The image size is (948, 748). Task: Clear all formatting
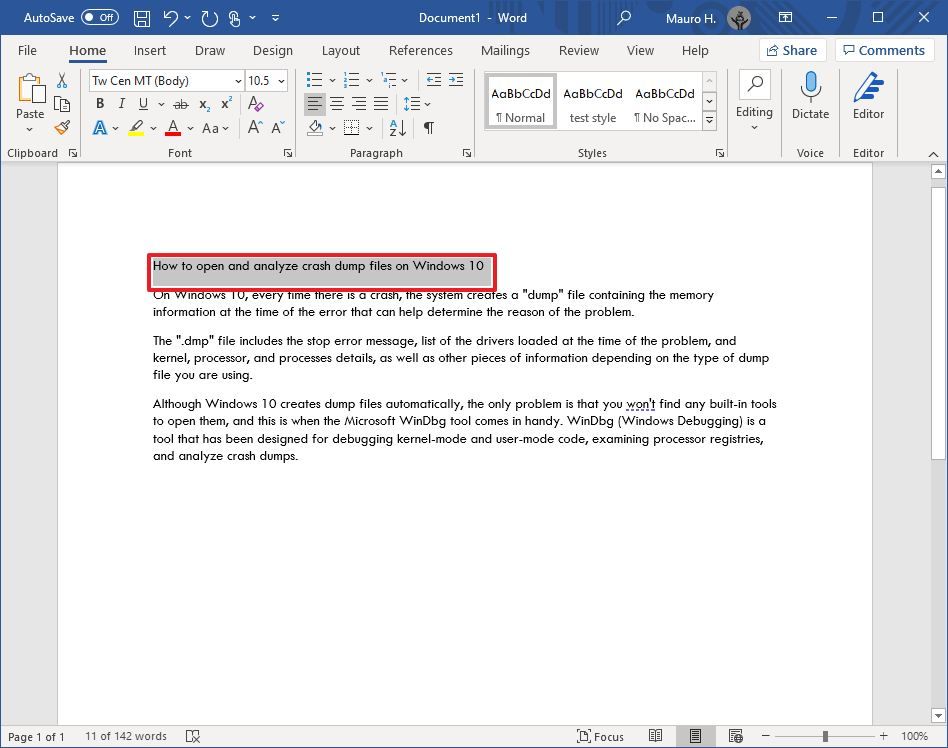click(x=254, y=104)
